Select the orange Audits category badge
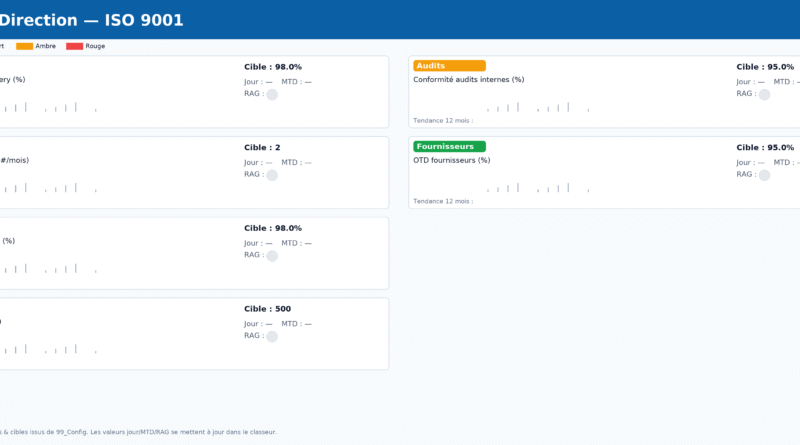The height and width of the screenshot is (445, 800). point(449,66)
